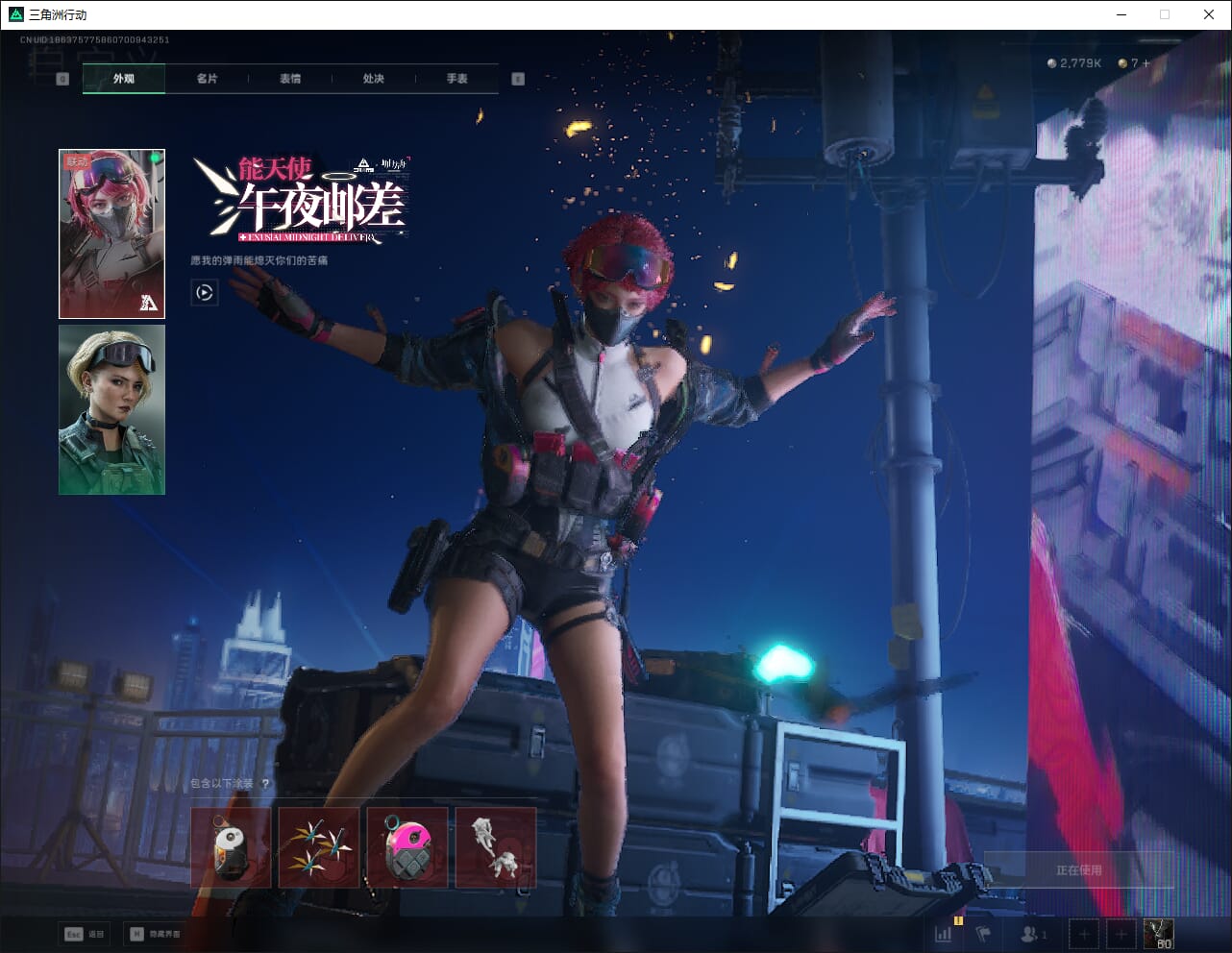Image resolution: width=1232 pixels, height=953 pixels.
Task: Open the question mark help beside 包含以下涂装
Action: tap(265, 784)
